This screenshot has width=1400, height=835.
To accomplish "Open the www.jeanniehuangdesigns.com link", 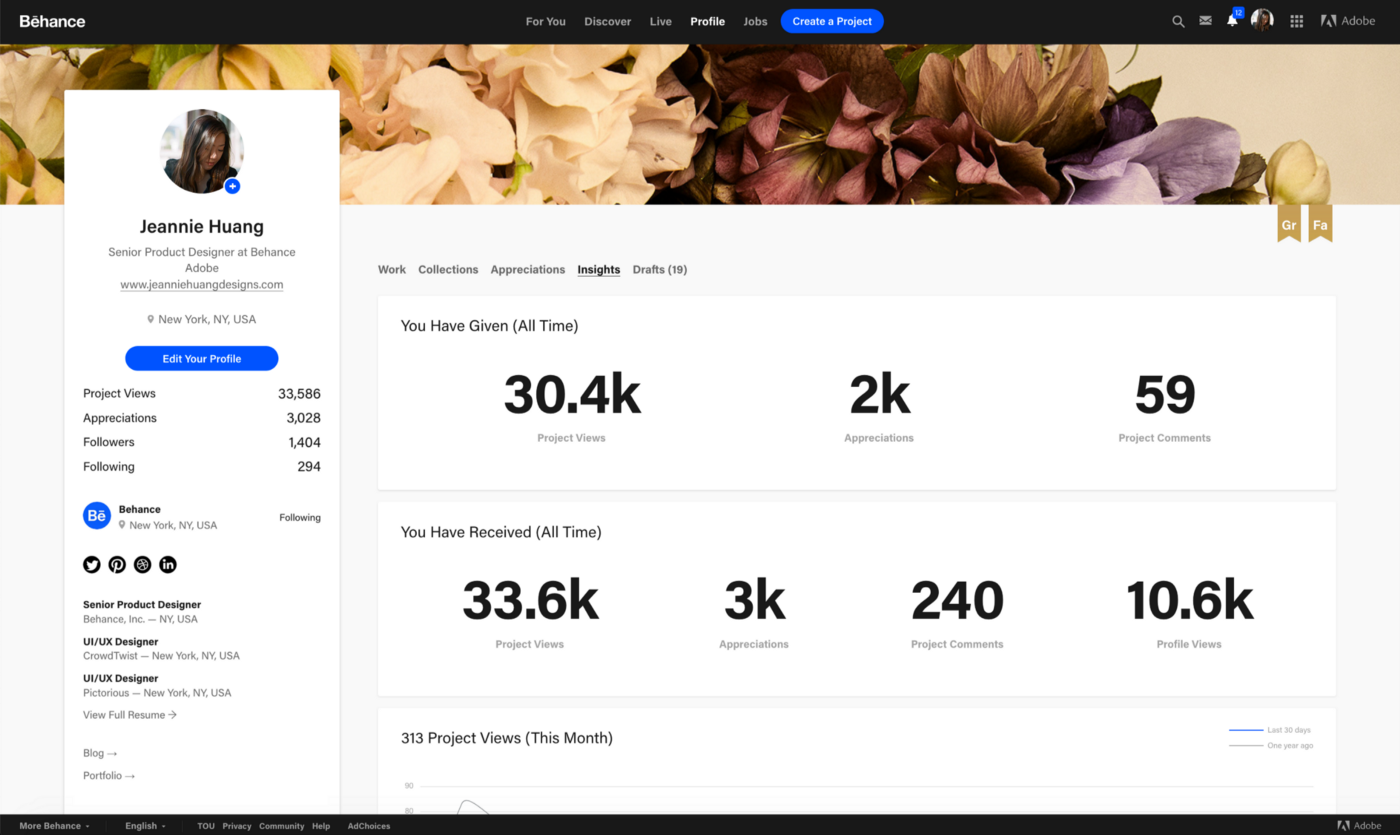I will click(201, 285).
